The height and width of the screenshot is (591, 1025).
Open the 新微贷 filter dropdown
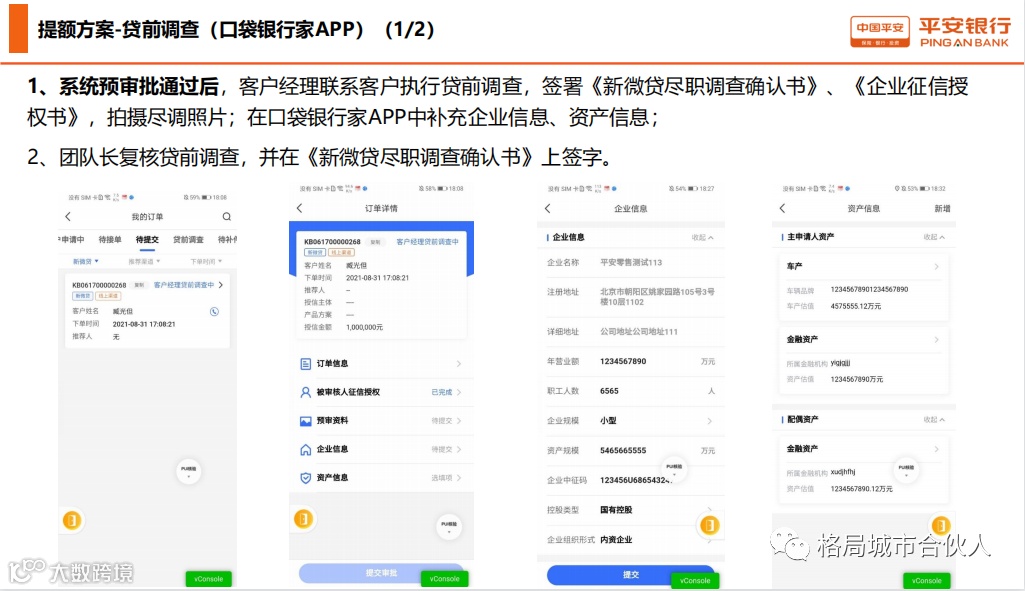86,262
